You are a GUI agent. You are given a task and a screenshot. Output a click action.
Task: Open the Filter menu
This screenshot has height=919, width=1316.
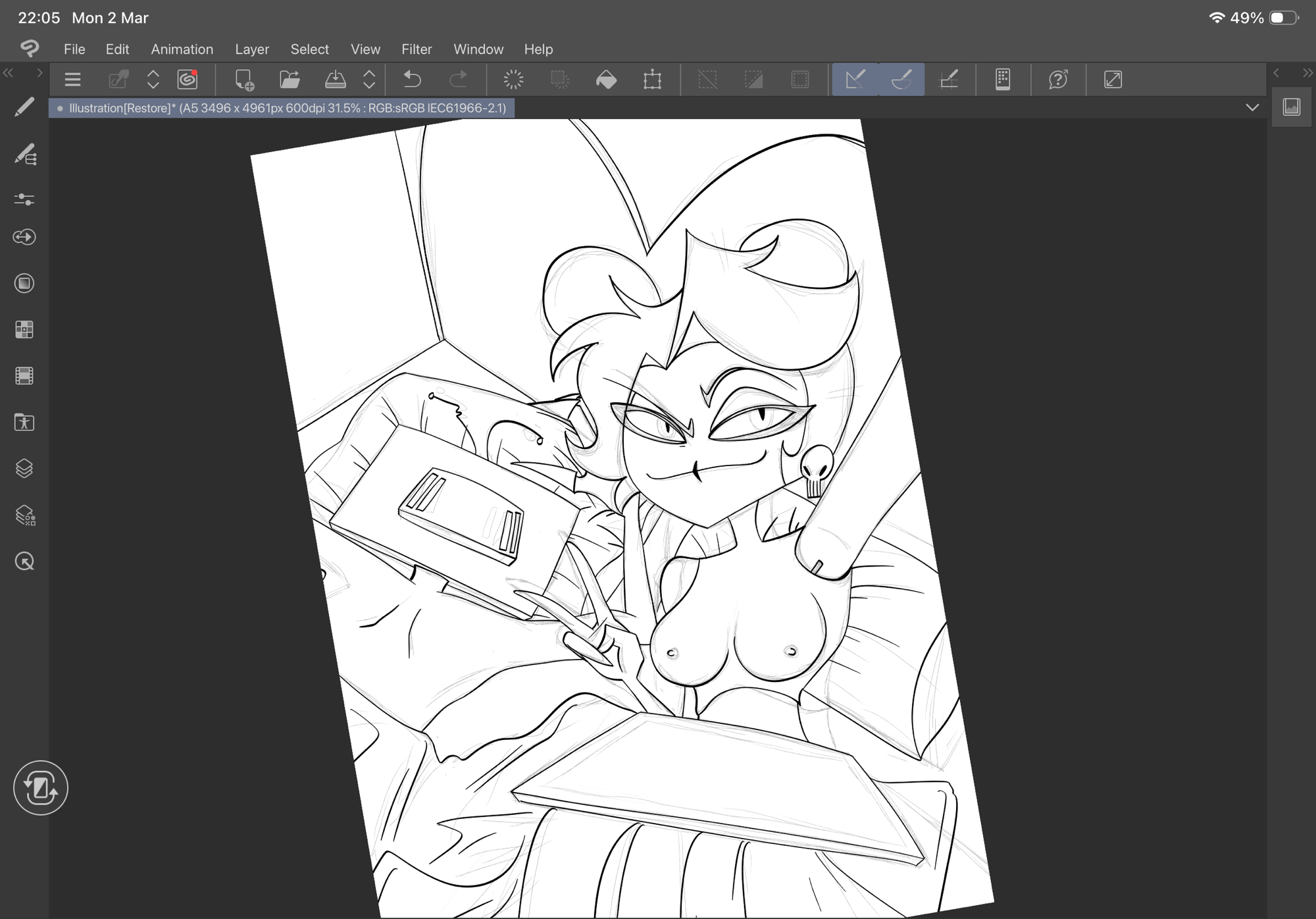point(416,49)
